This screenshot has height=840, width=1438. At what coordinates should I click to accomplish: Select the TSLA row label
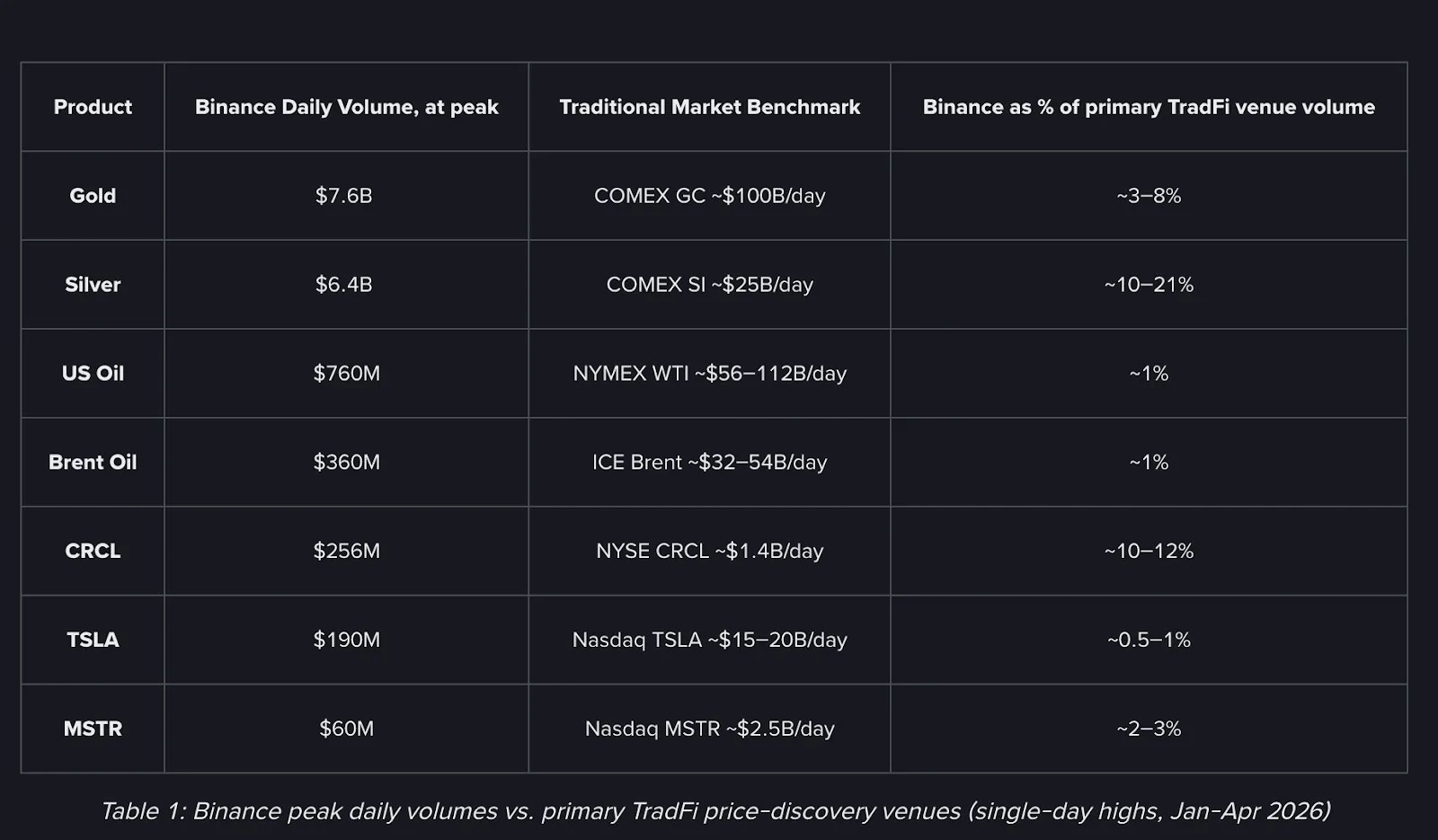tap(93, 640)
